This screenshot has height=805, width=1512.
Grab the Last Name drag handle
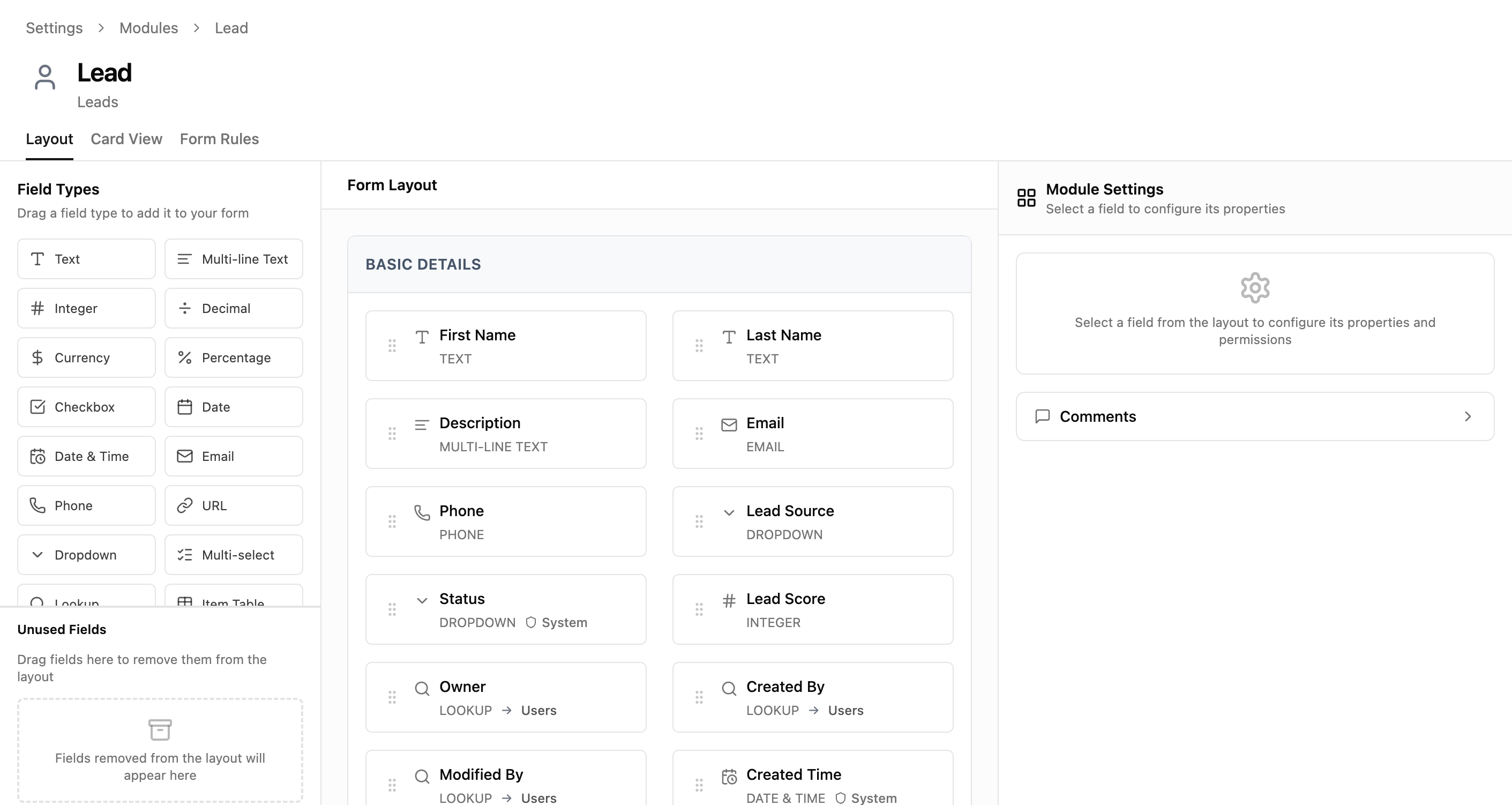coord(699,346)
